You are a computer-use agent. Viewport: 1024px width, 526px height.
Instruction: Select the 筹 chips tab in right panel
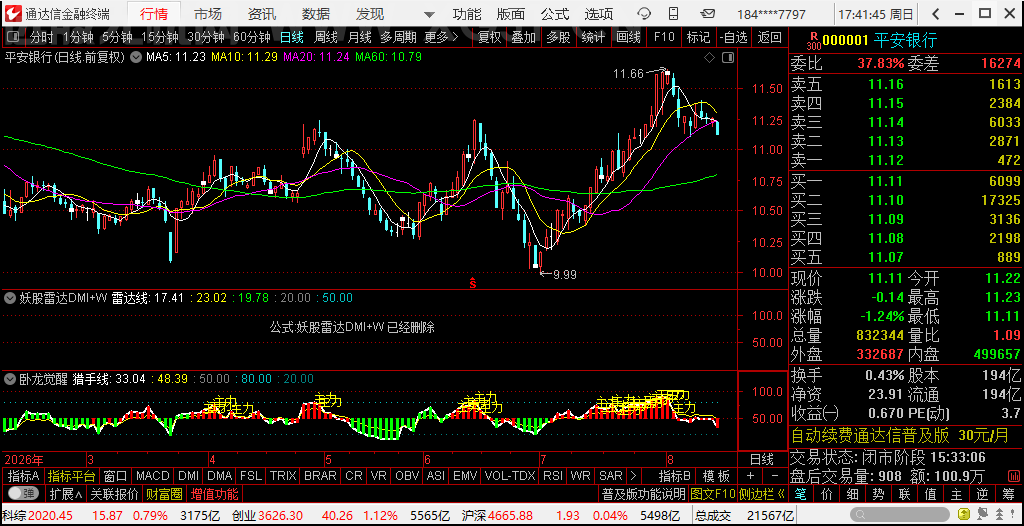1010,493
